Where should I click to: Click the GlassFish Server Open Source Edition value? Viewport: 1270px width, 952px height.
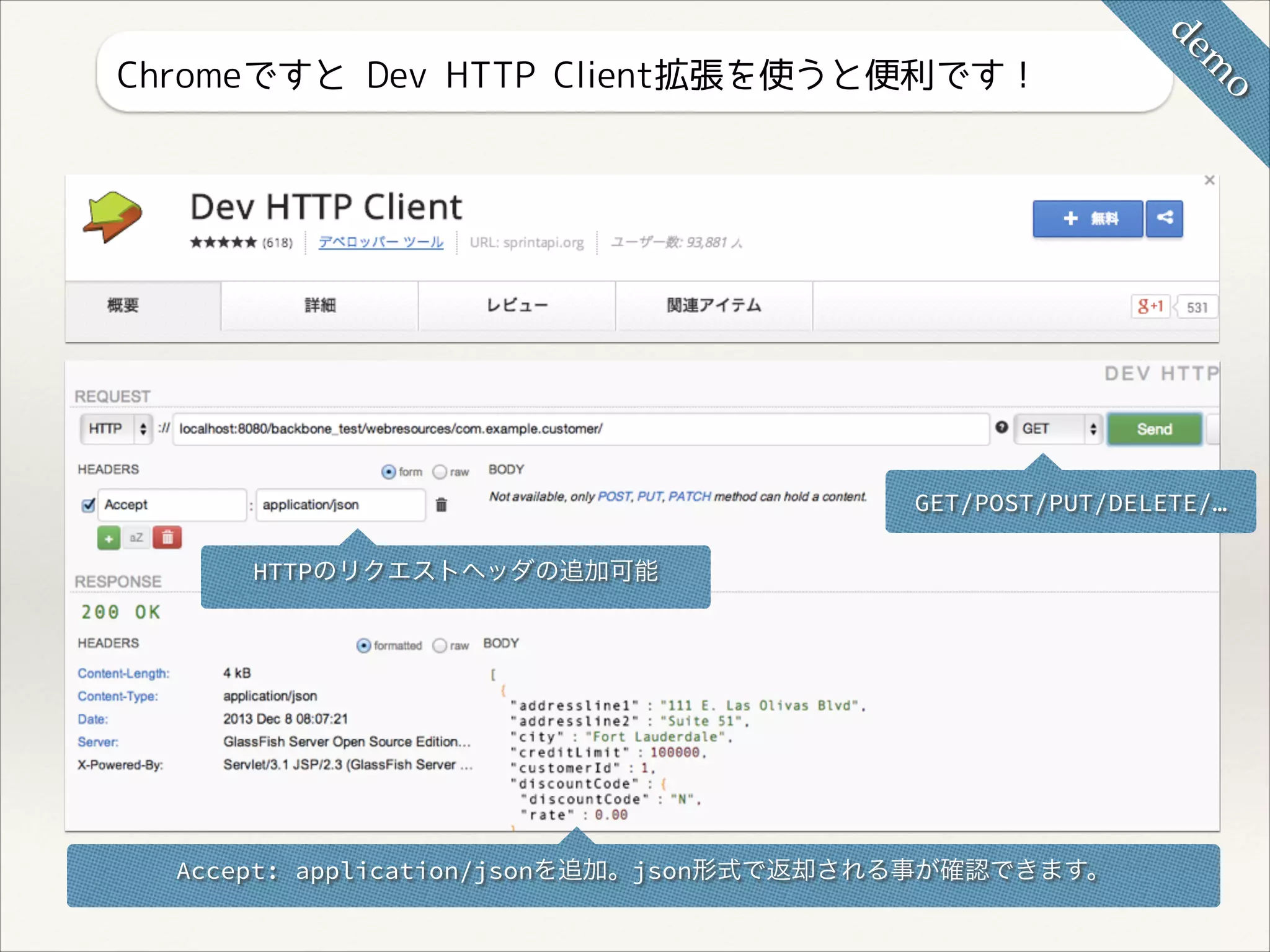tap(347, 742)
